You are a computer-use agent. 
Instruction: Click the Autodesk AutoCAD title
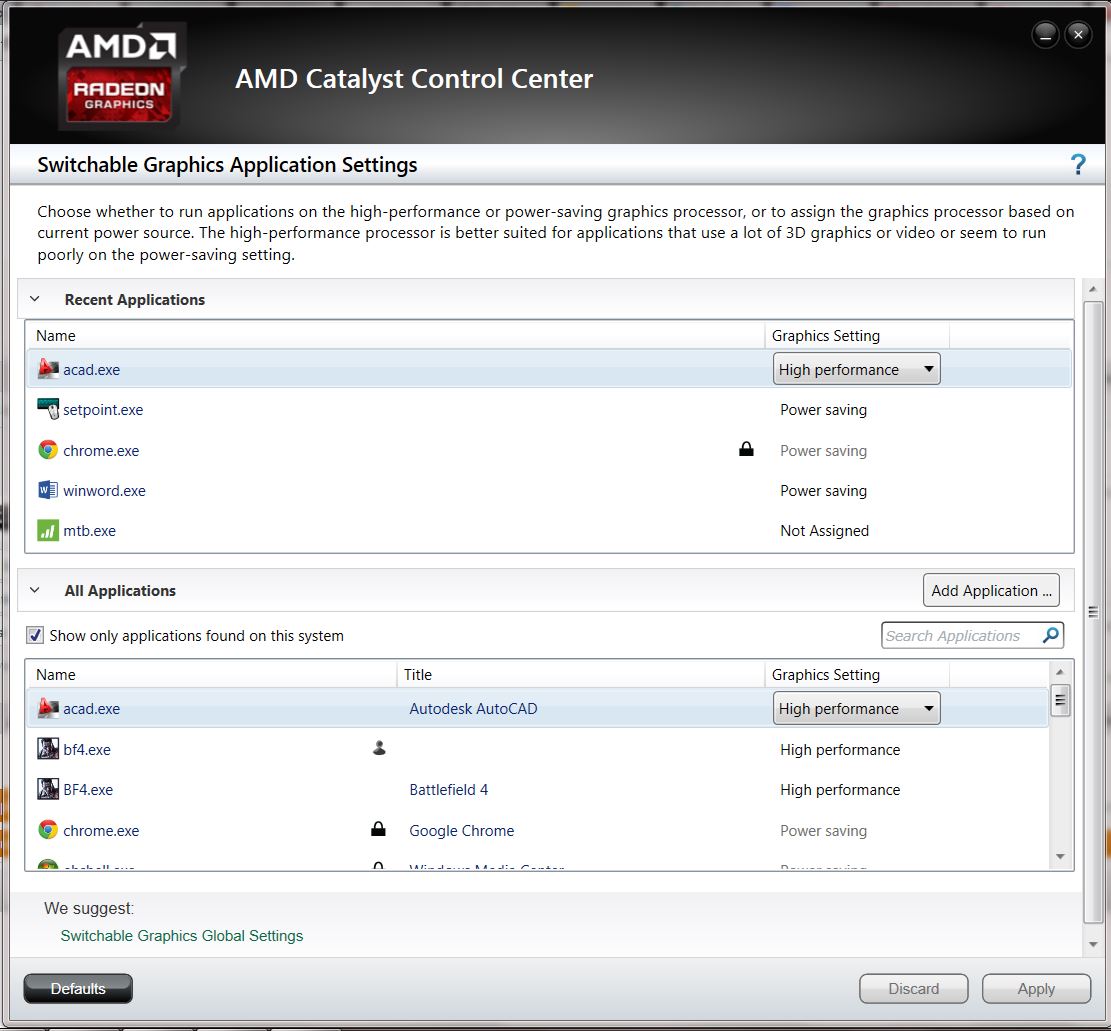coord(473,709)
